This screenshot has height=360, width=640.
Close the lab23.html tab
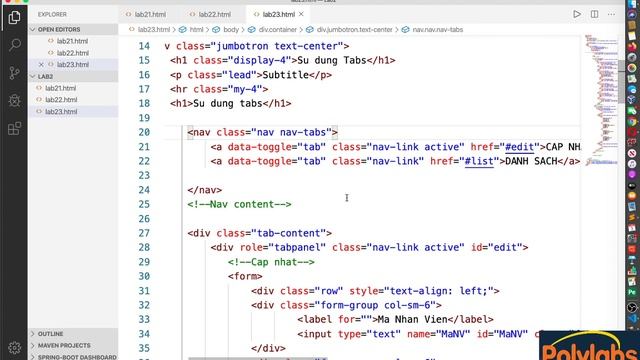pos(301,14)
